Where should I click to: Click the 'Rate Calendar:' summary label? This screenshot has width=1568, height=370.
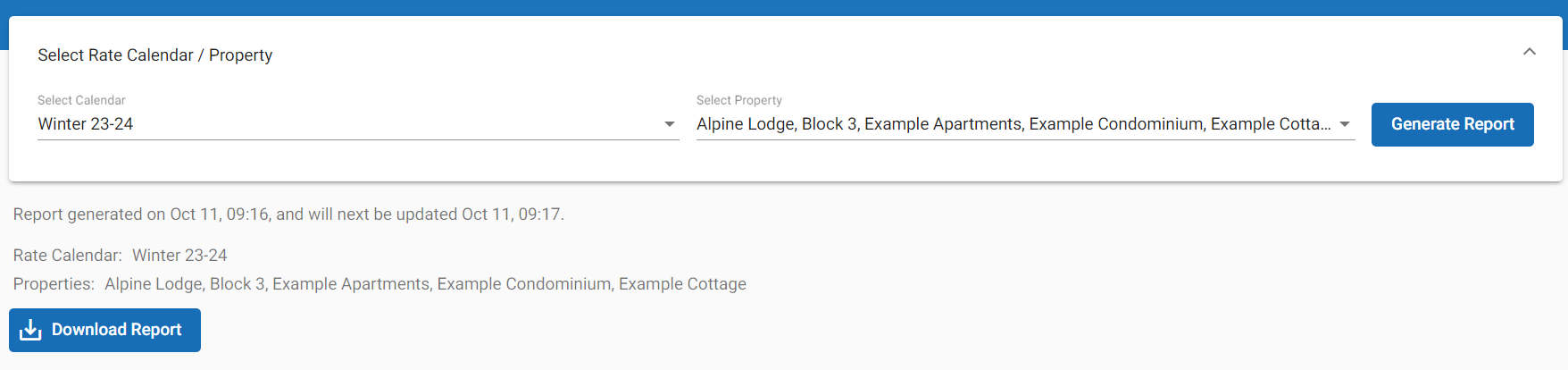(x=67, y=256)
